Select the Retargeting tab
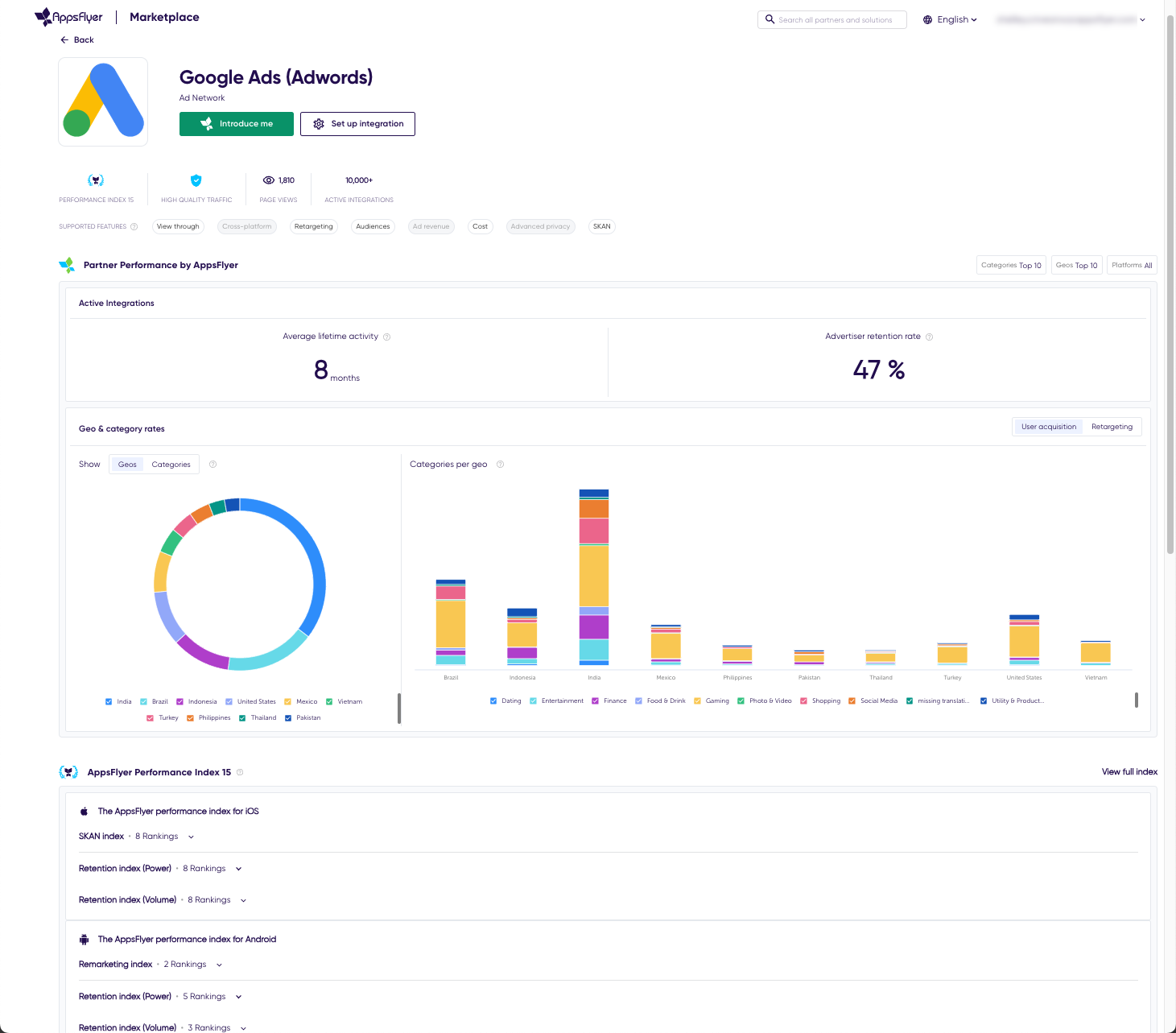Screen dimensions: 1176x1033 [1112, 427]
